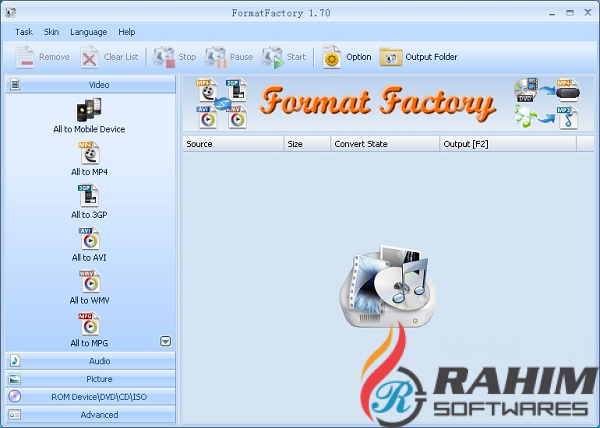Image resolution: width=600 pixels, height=428 pixels.
Task: Click the Convert State column header
Action: pyautogui.click(x=385, y=144)
